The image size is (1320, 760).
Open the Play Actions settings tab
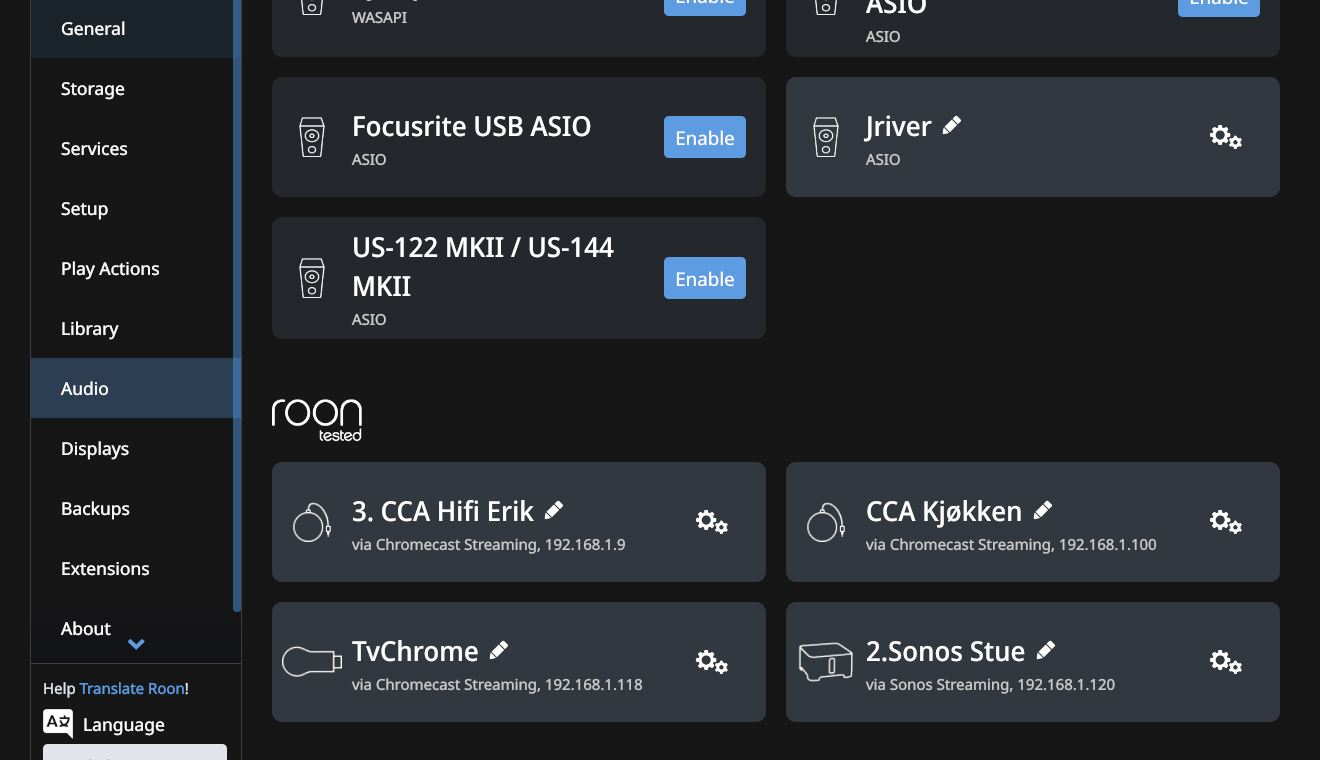[x=110, y=269]
